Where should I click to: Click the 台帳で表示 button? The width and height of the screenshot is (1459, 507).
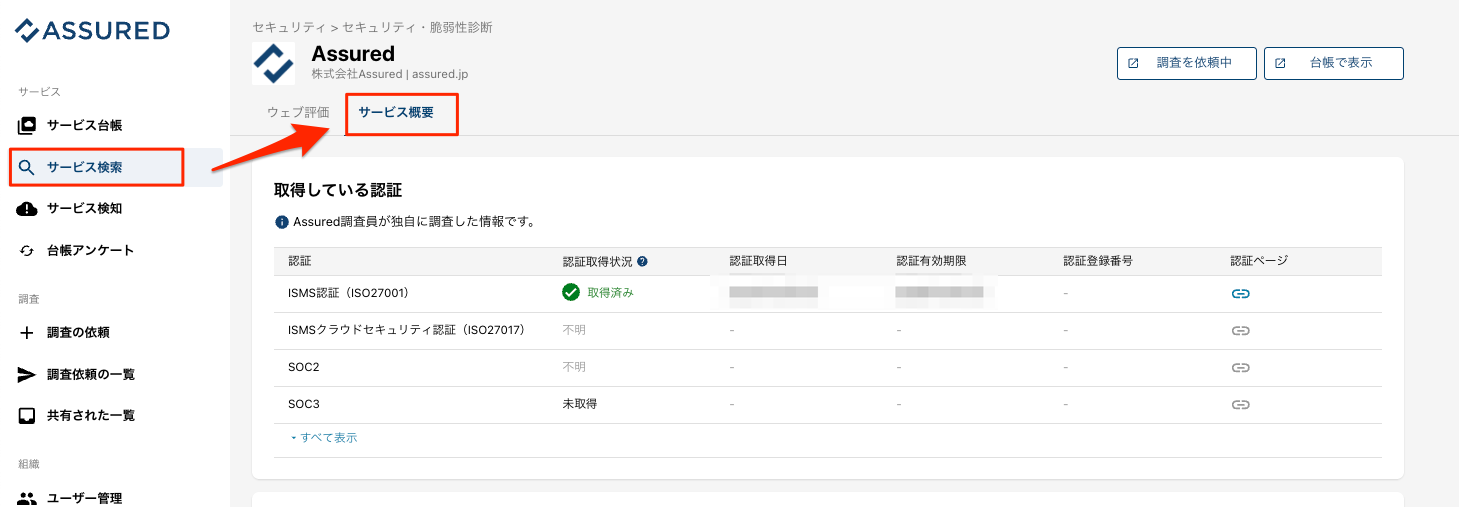1333,63
